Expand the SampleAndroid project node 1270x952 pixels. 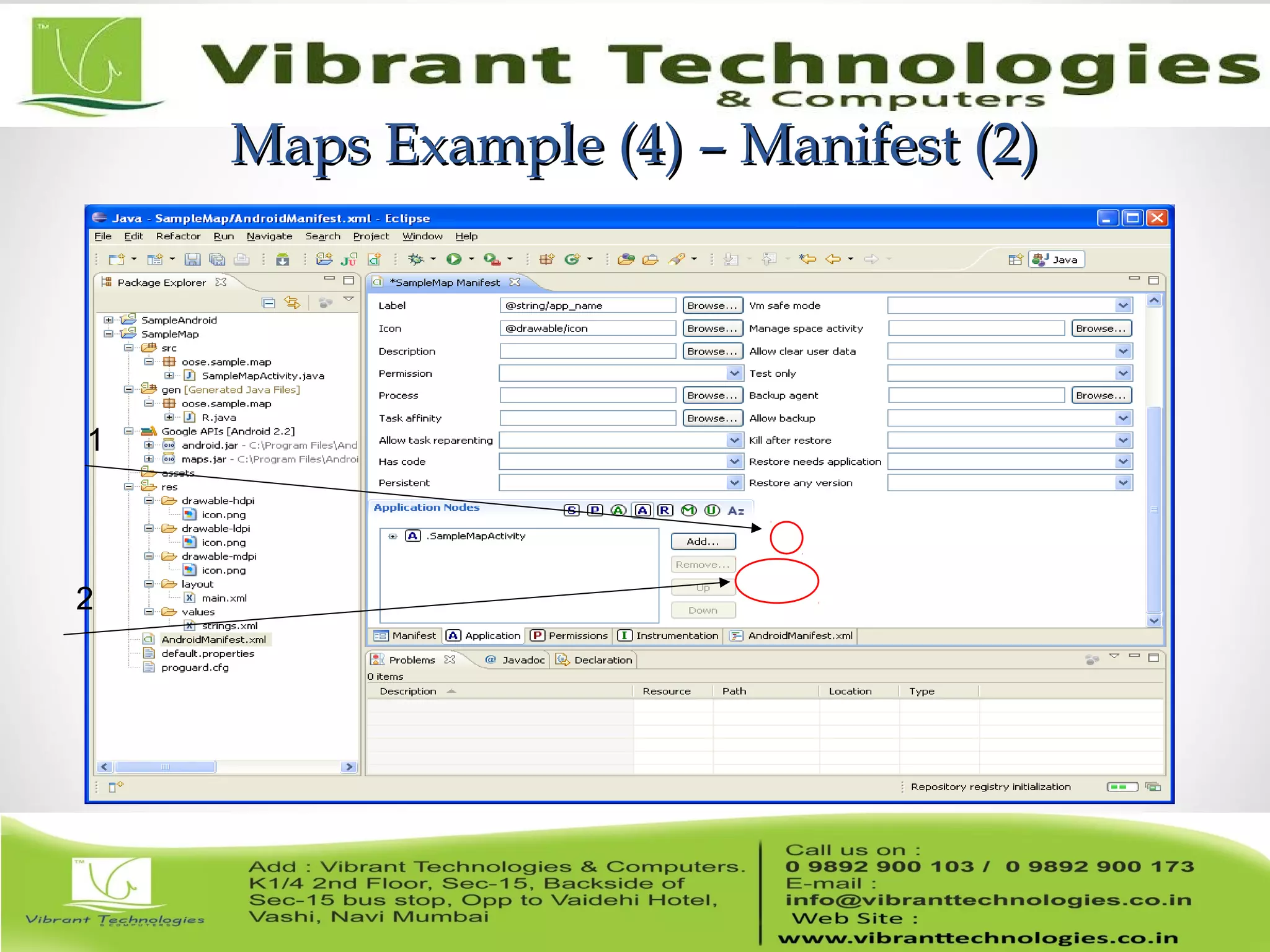coord(109,320)
